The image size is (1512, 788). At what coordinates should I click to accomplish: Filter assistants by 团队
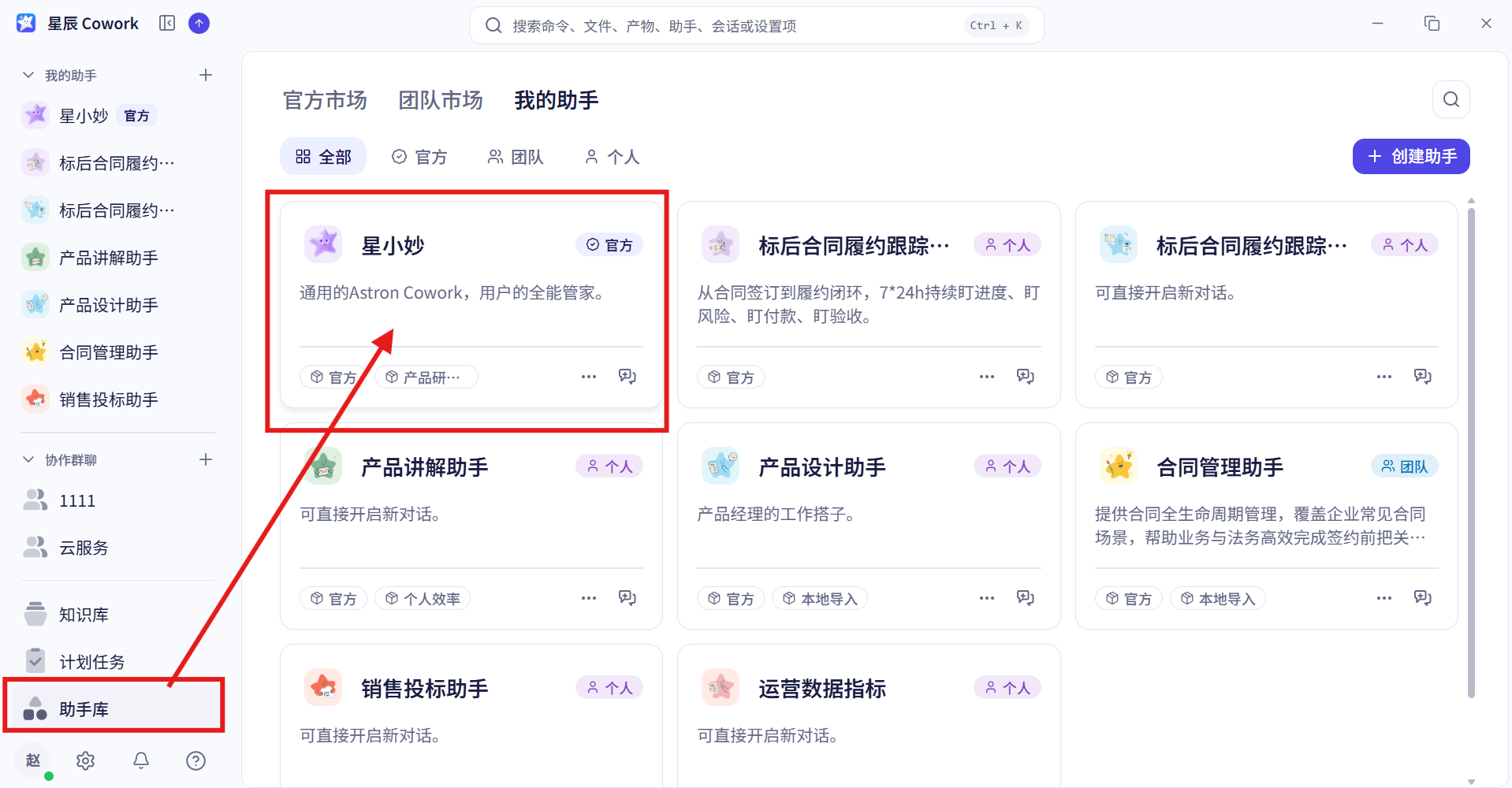click(x=516, y=157)
